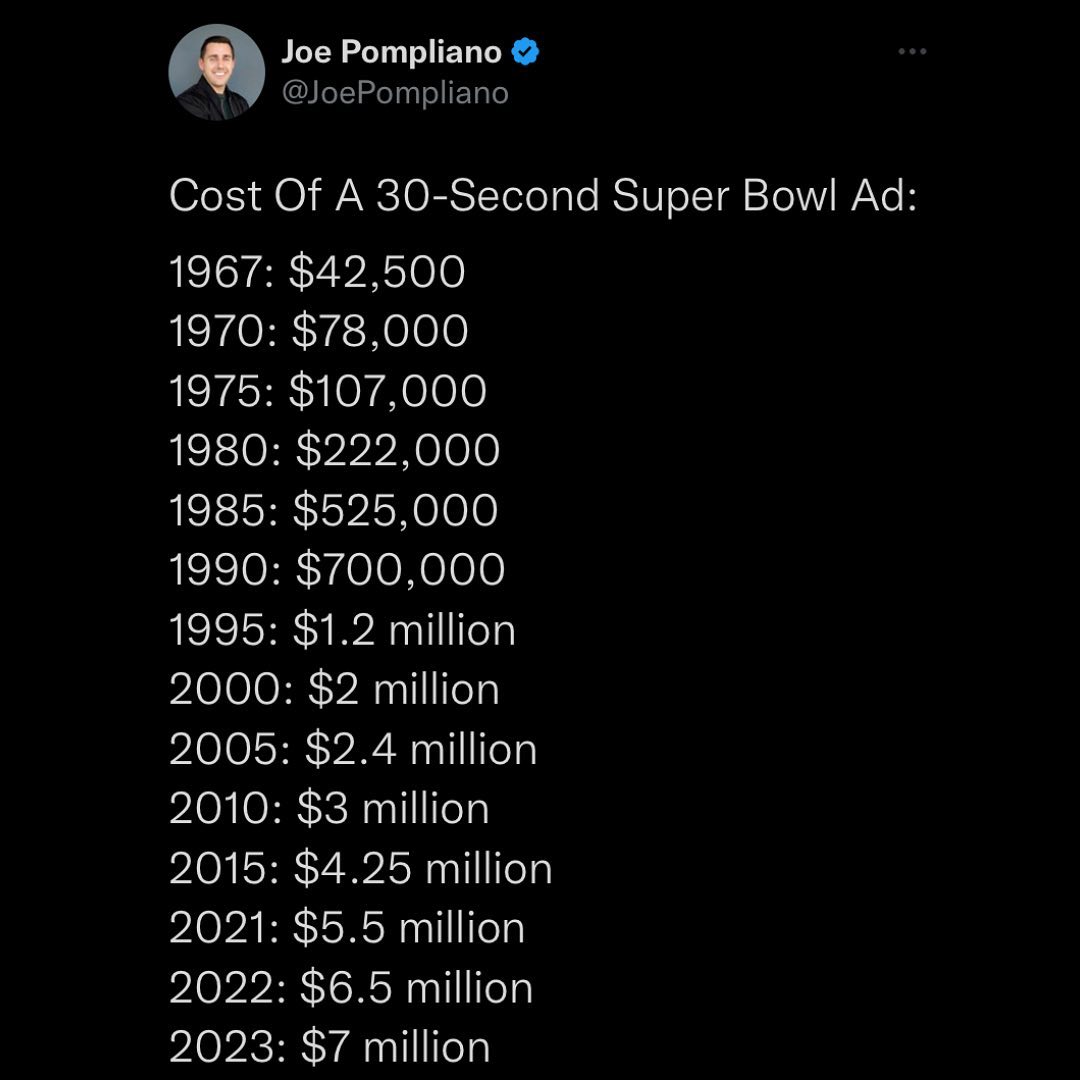This screenshot has width=1080, height=1080.
Task: Click the 2021: $5.5 million line
Action: [347, 928]
